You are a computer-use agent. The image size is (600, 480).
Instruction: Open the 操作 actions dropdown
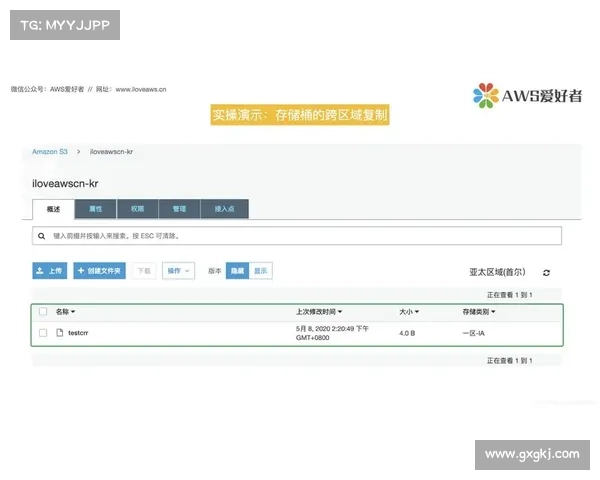178,271
